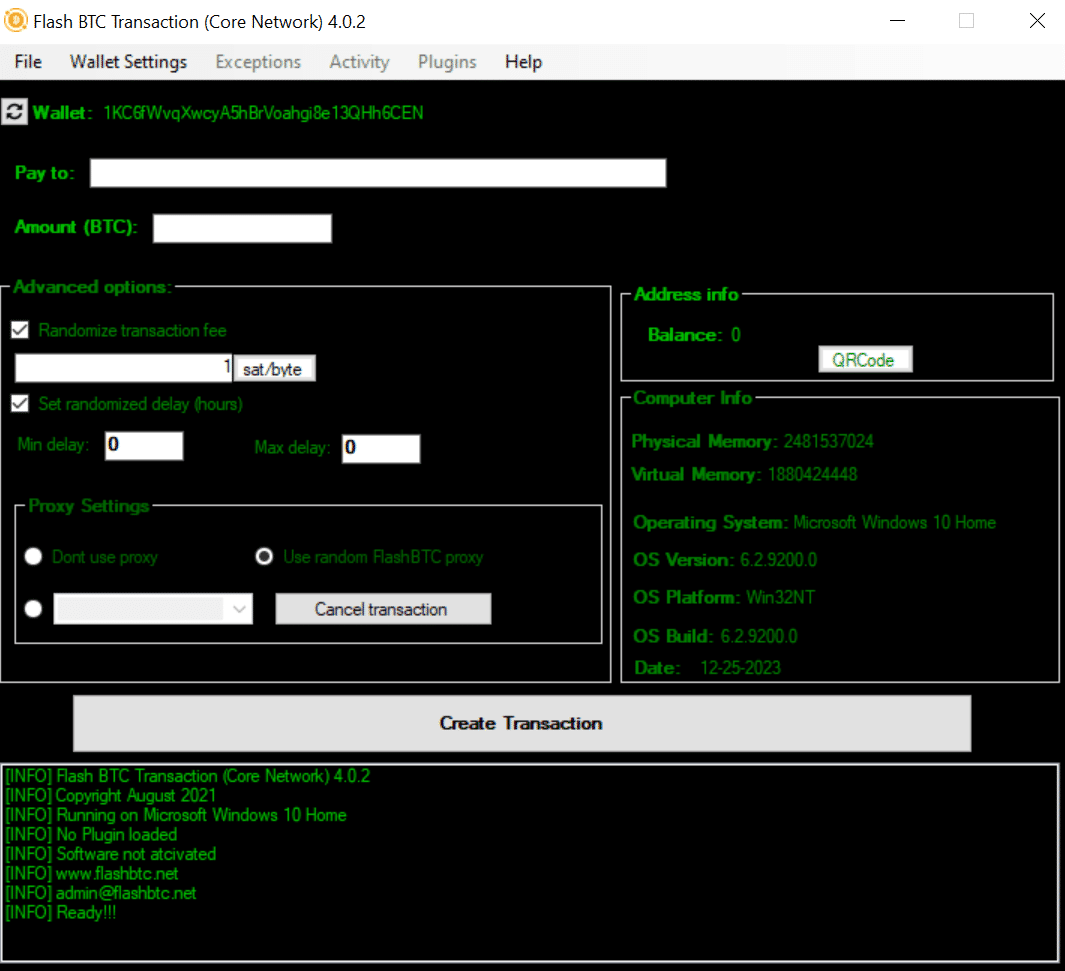
Task: Click OS Version 6.2.9200.0 text
Action: tap(725, 560)
